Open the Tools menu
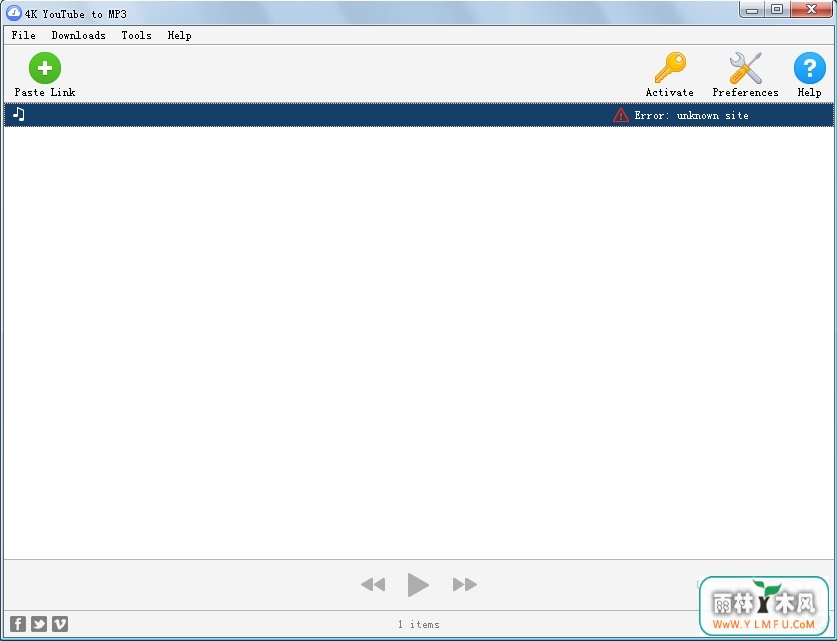837x641 pixels. 136,35
